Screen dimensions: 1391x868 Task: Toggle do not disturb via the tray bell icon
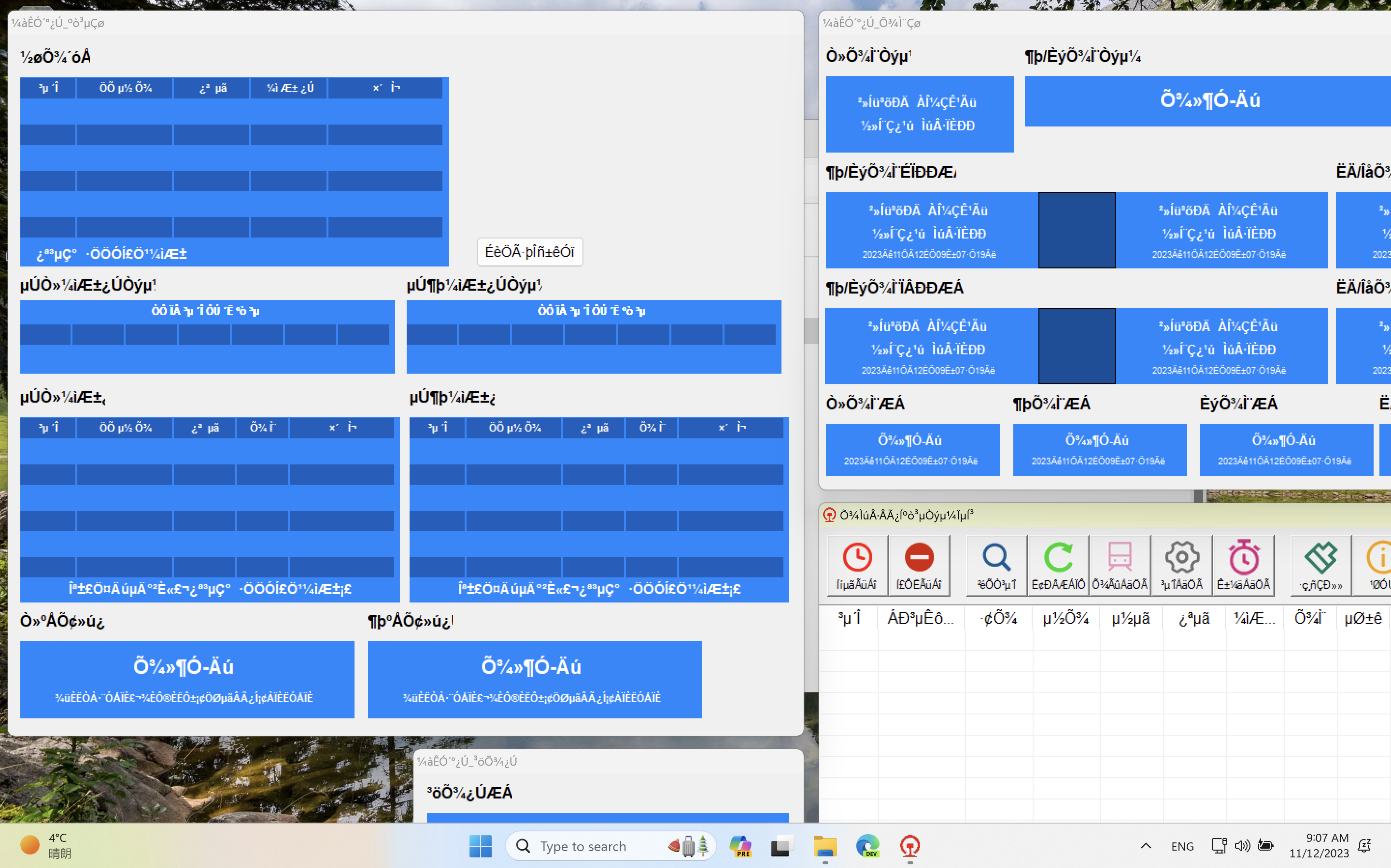point(1364,845)
